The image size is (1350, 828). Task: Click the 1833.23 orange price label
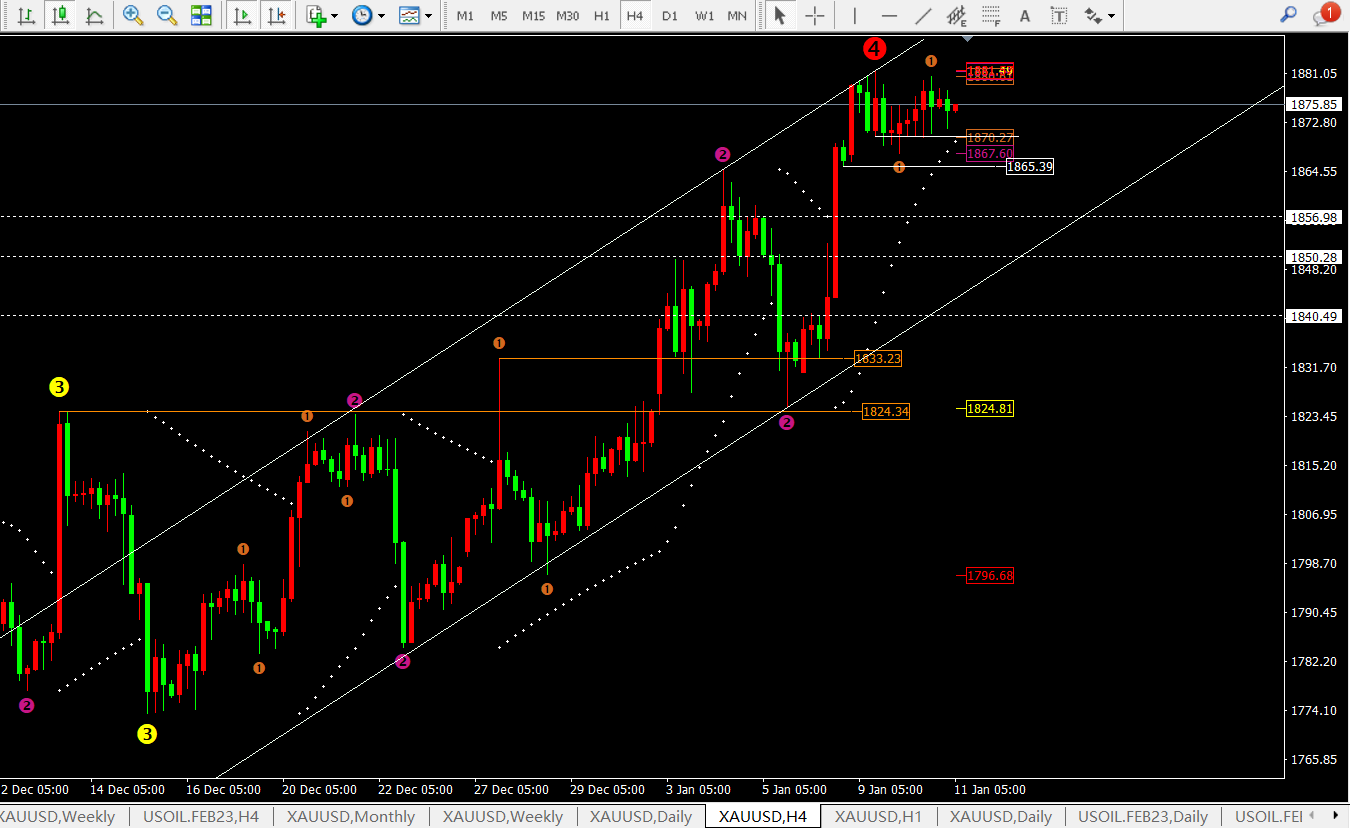coord(878,358)
